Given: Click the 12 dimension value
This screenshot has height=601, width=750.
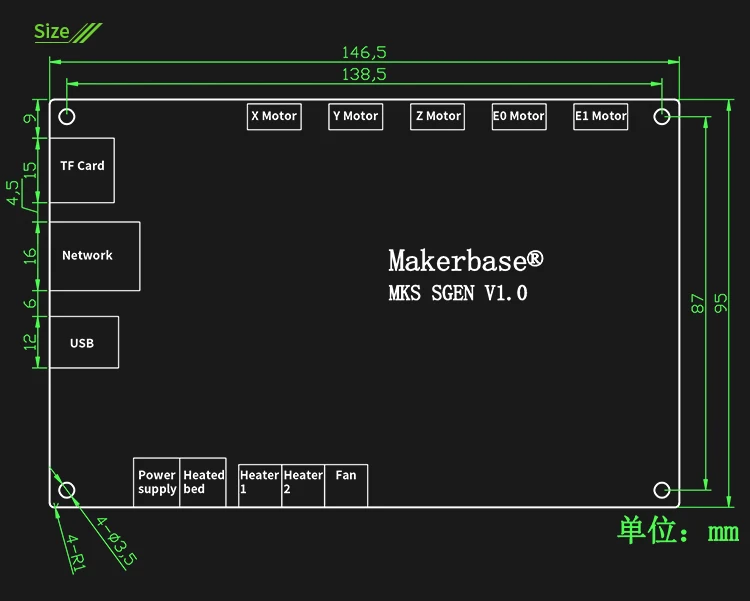Looking at the screenshot, I should 30,342.
